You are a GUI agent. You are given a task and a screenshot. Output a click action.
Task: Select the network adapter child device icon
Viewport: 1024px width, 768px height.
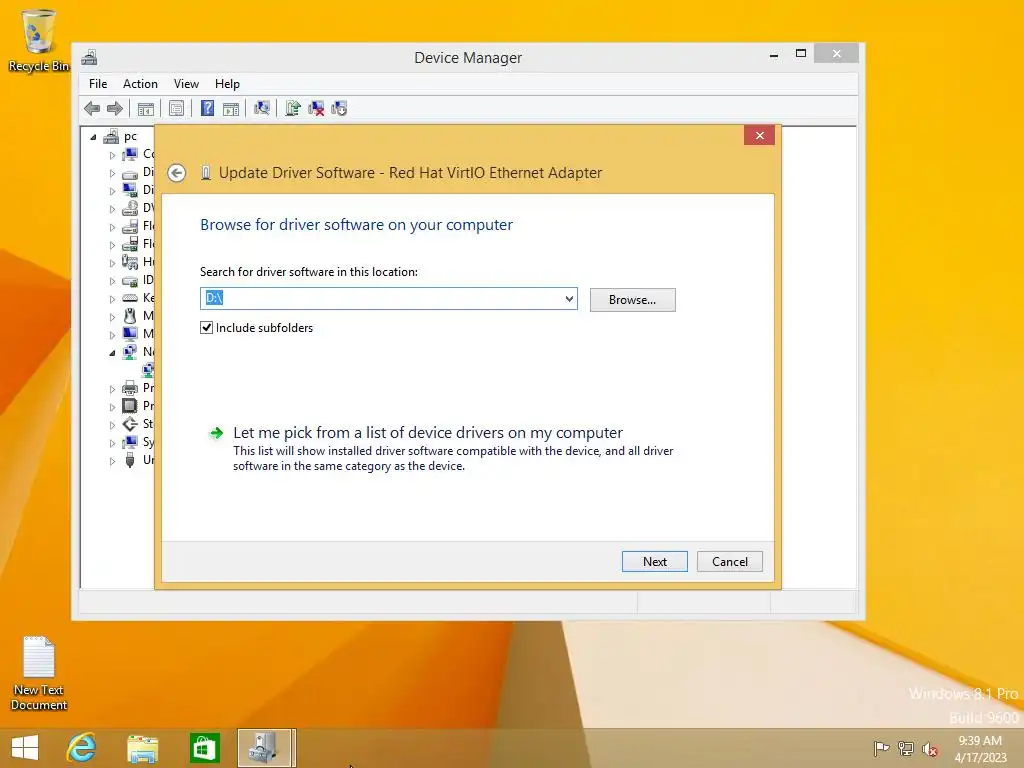coord(148,370)
